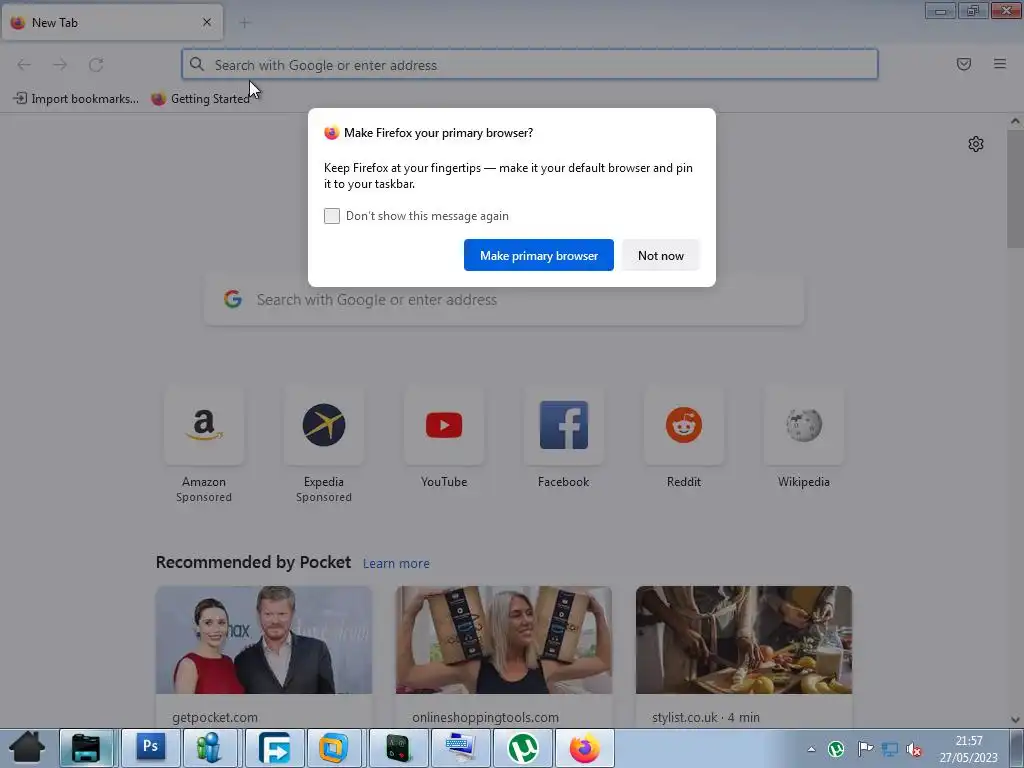Select the New Tab tab
1024x768 pixels.
pos(112,22)
